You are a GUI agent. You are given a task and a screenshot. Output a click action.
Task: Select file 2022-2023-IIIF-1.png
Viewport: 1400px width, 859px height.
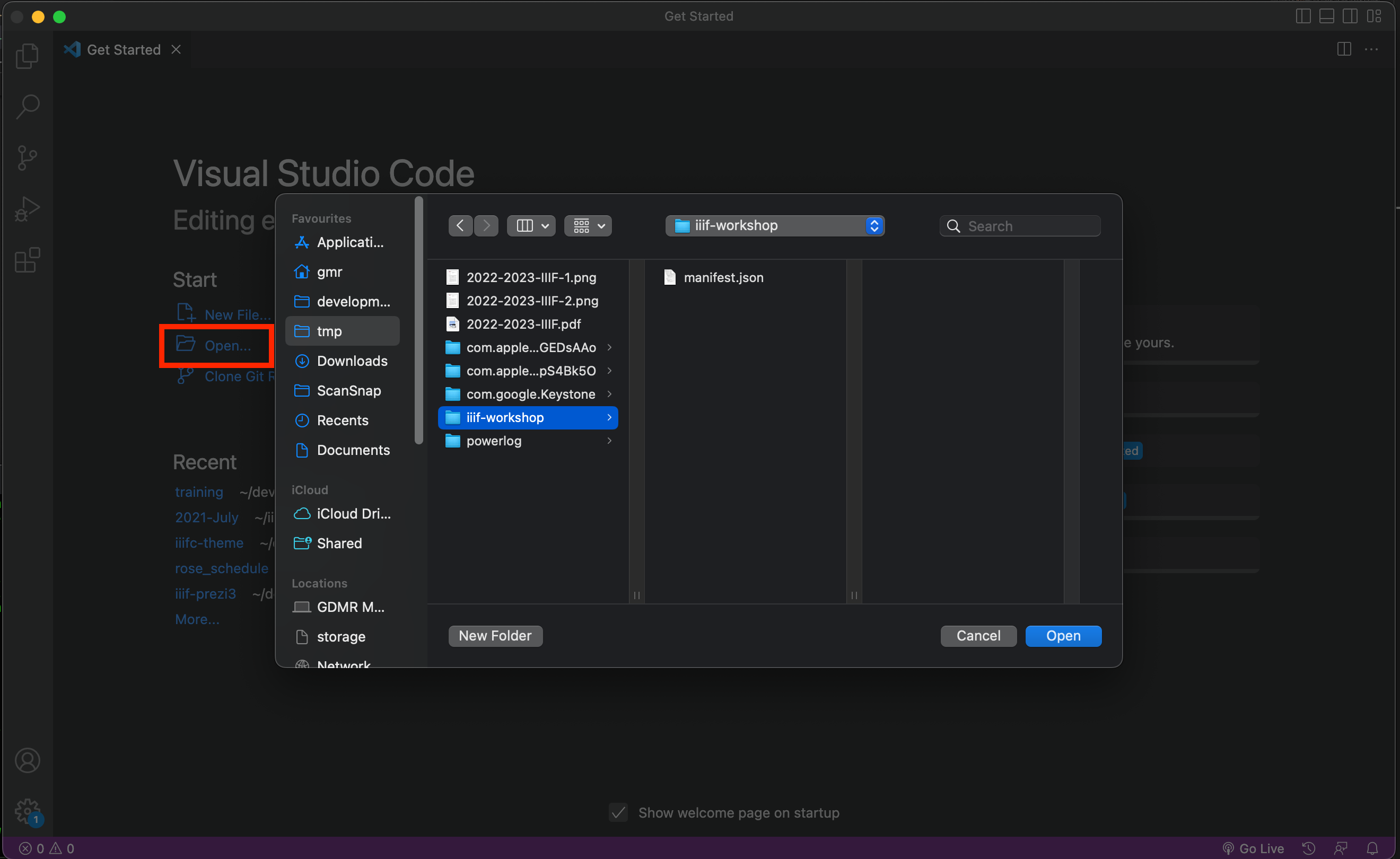coord(528,277)
